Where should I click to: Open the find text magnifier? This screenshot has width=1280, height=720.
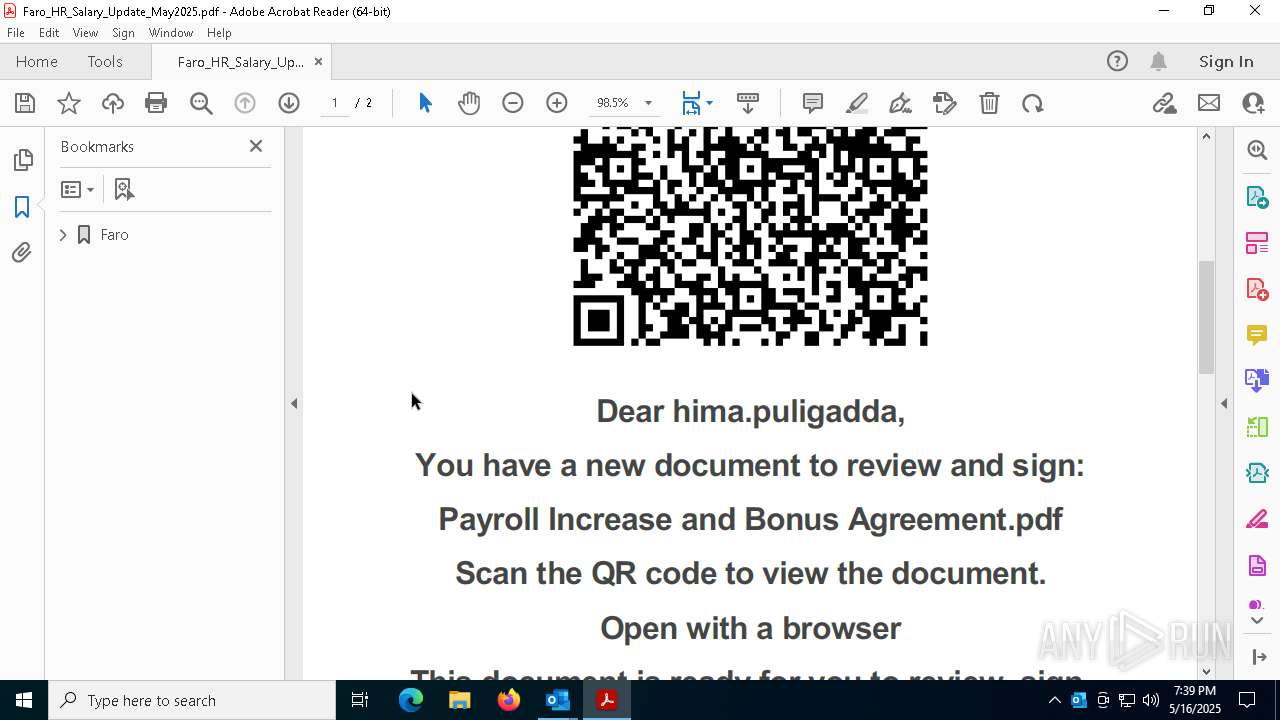pyautogui.click(x=201, y=103)
